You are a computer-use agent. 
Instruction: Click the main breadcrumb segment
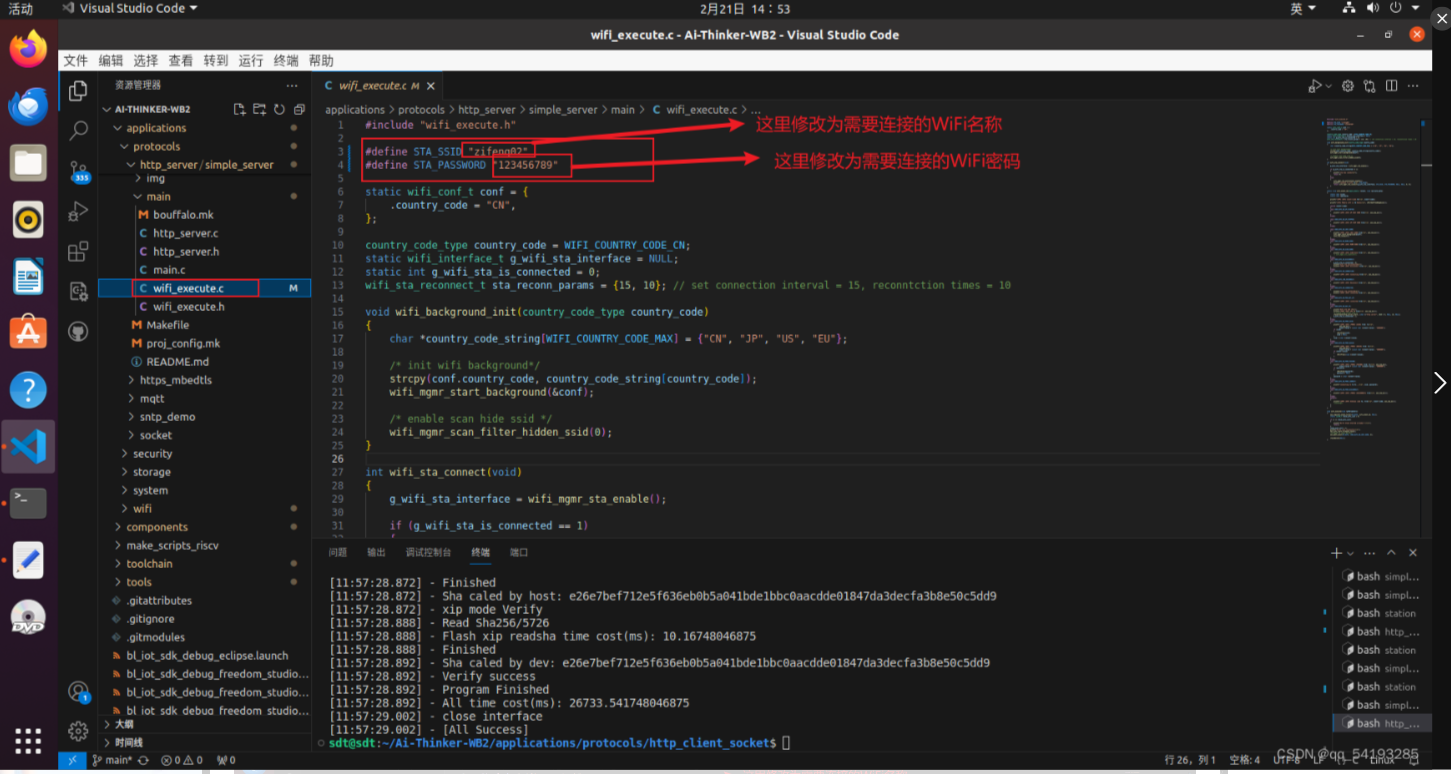(623, 110)
